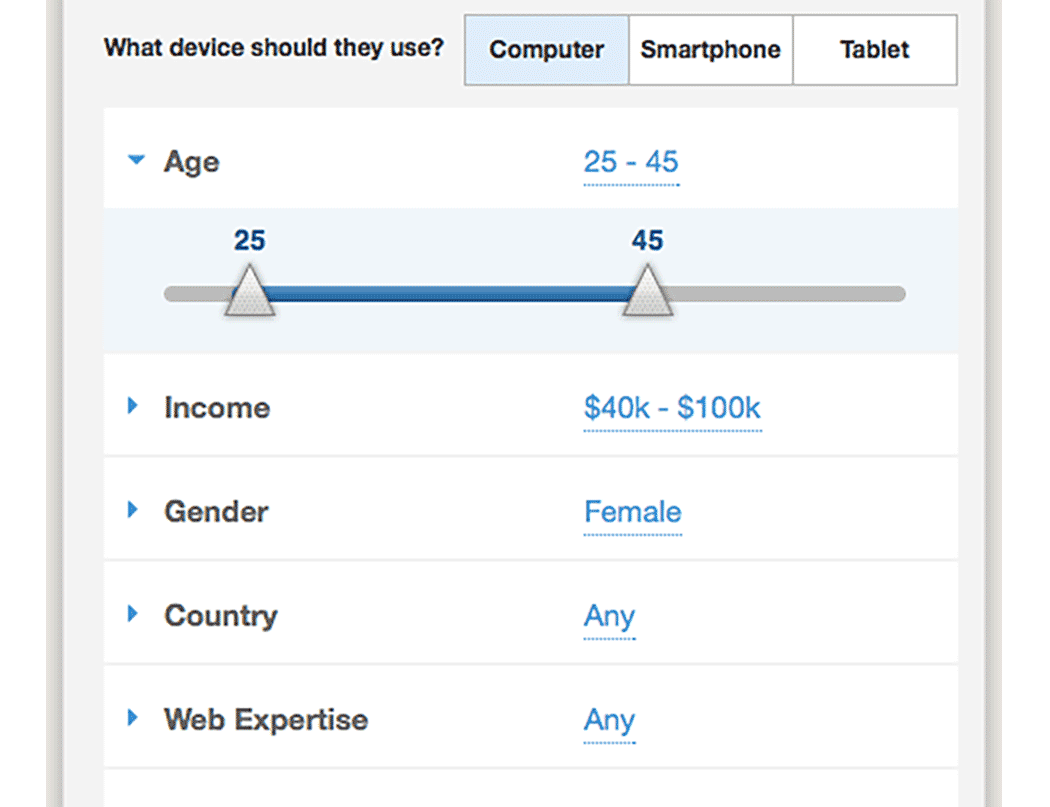Open the age range link labeled 25 - 45
Image resolution: width=1050 pixels, height=807 pixels.
(631, 161)
